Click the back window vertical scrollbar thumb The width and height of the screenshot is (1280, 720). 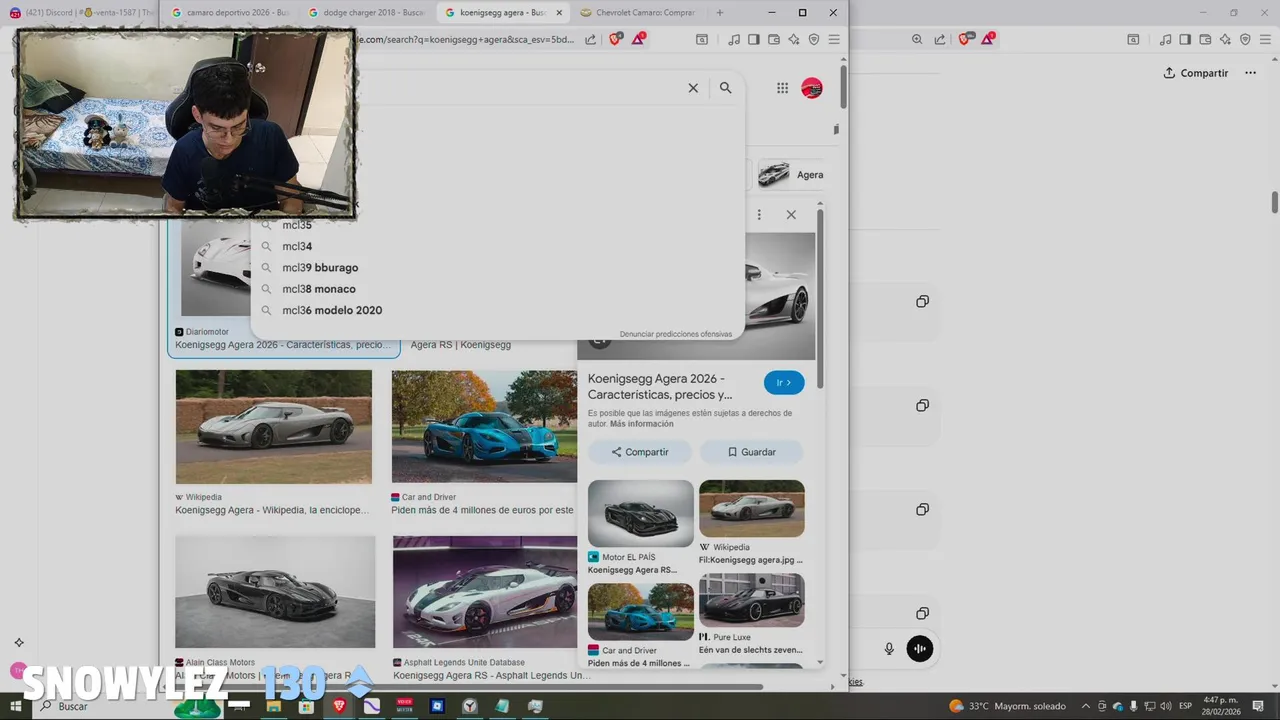(1275, 201)
